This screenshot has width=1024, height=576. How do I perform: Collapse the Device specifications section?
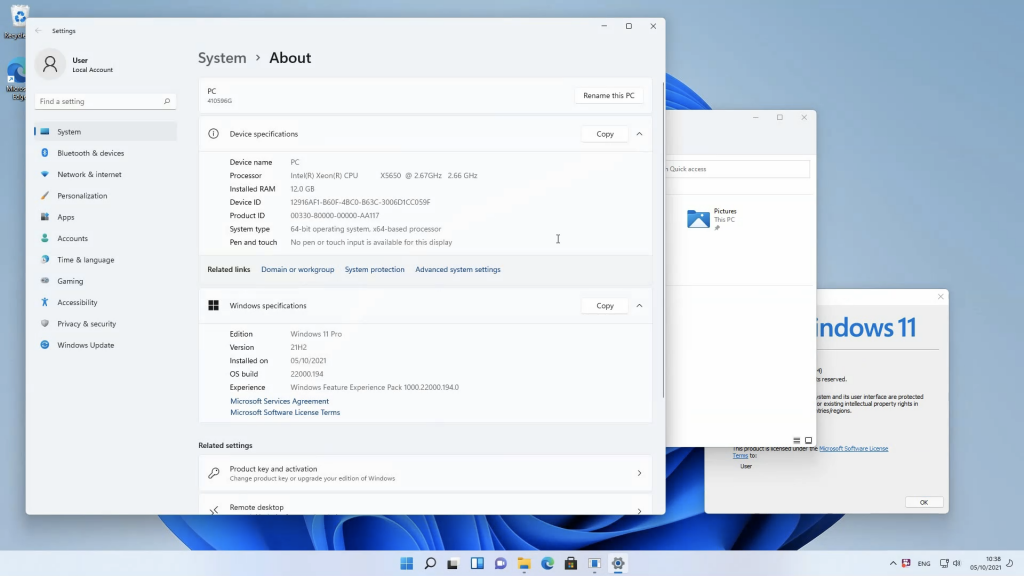pyautogui.click(x=639, y=134)
